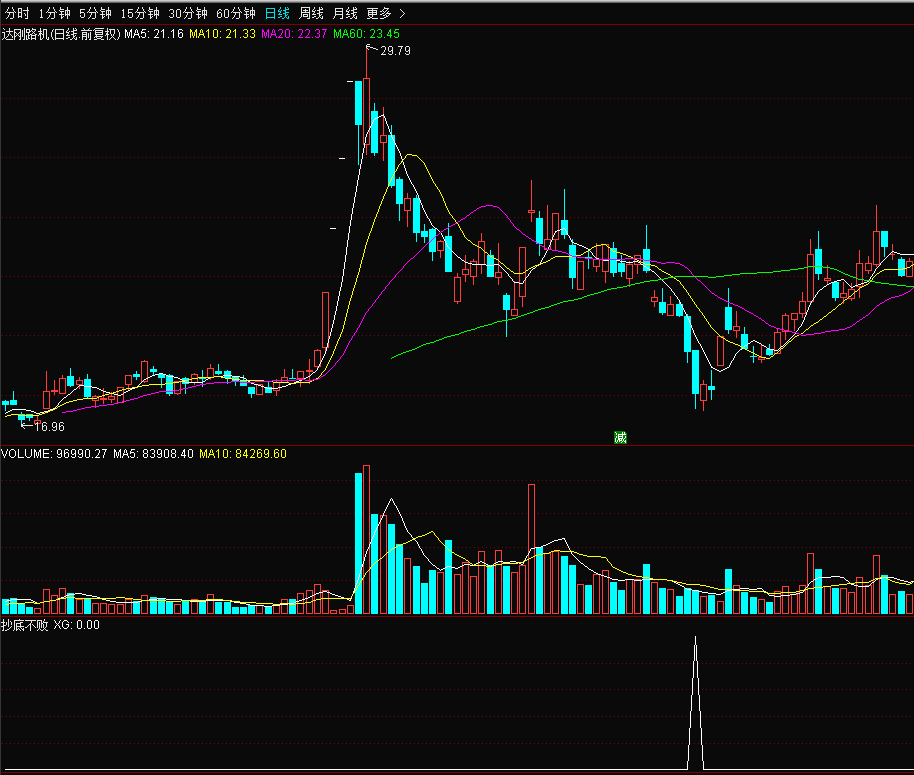Select the 15分钟 period tab
Screen dimensions: 914x775
pos(140,13)
